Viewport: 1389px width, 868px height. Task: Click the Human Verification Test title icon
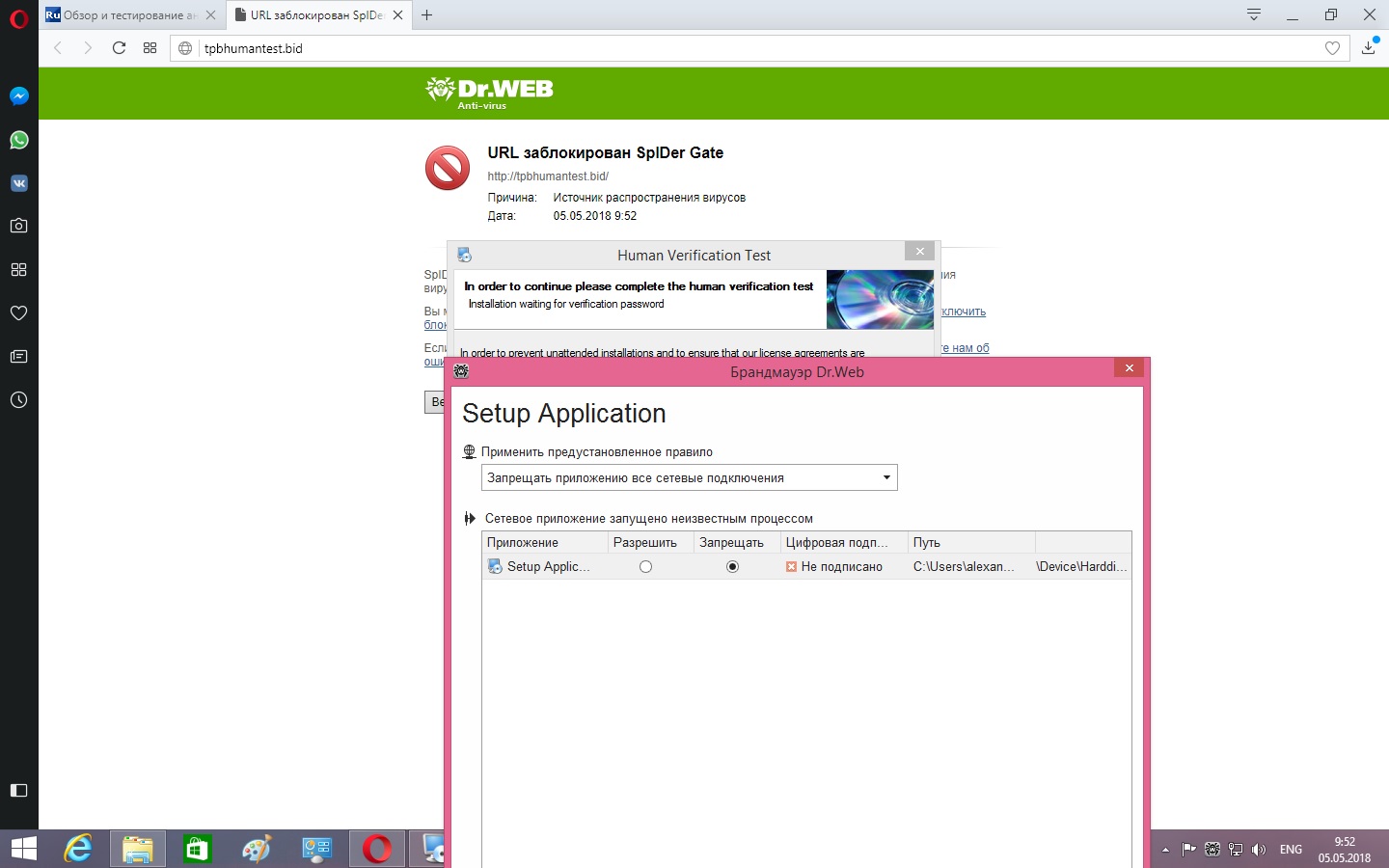[x=464, y=256]
